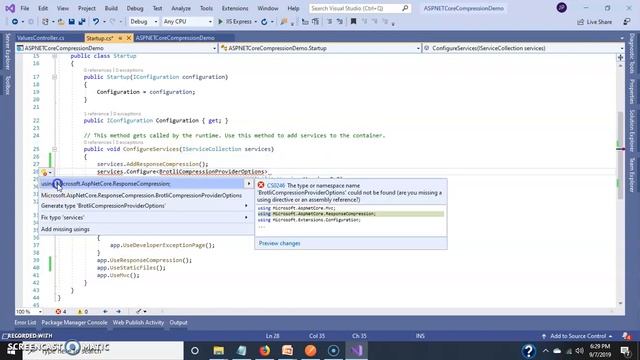The image size is (640, 360).
Task: Click the Bookmark toolbar icon
Action: click(x=353, y=22)
